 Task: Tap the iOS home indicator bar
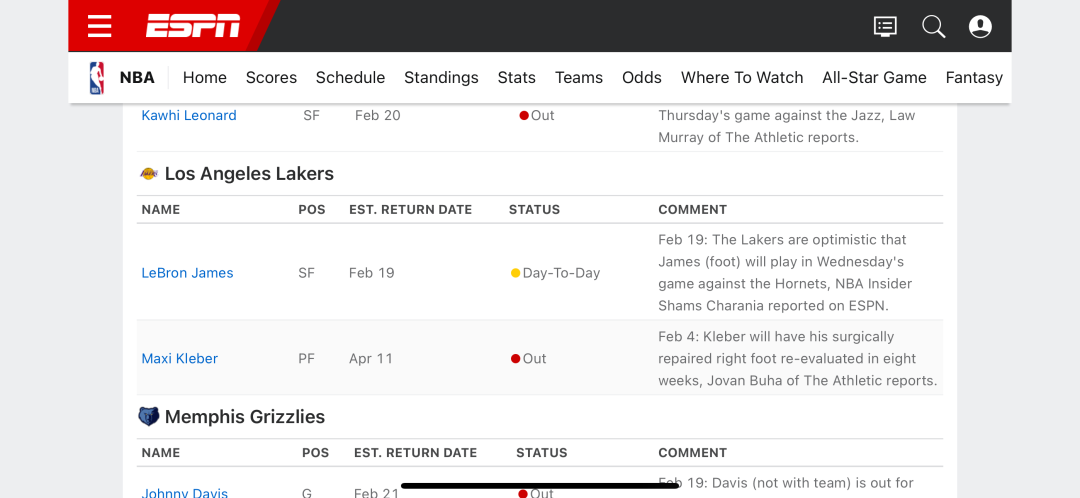tap(540, 486)
